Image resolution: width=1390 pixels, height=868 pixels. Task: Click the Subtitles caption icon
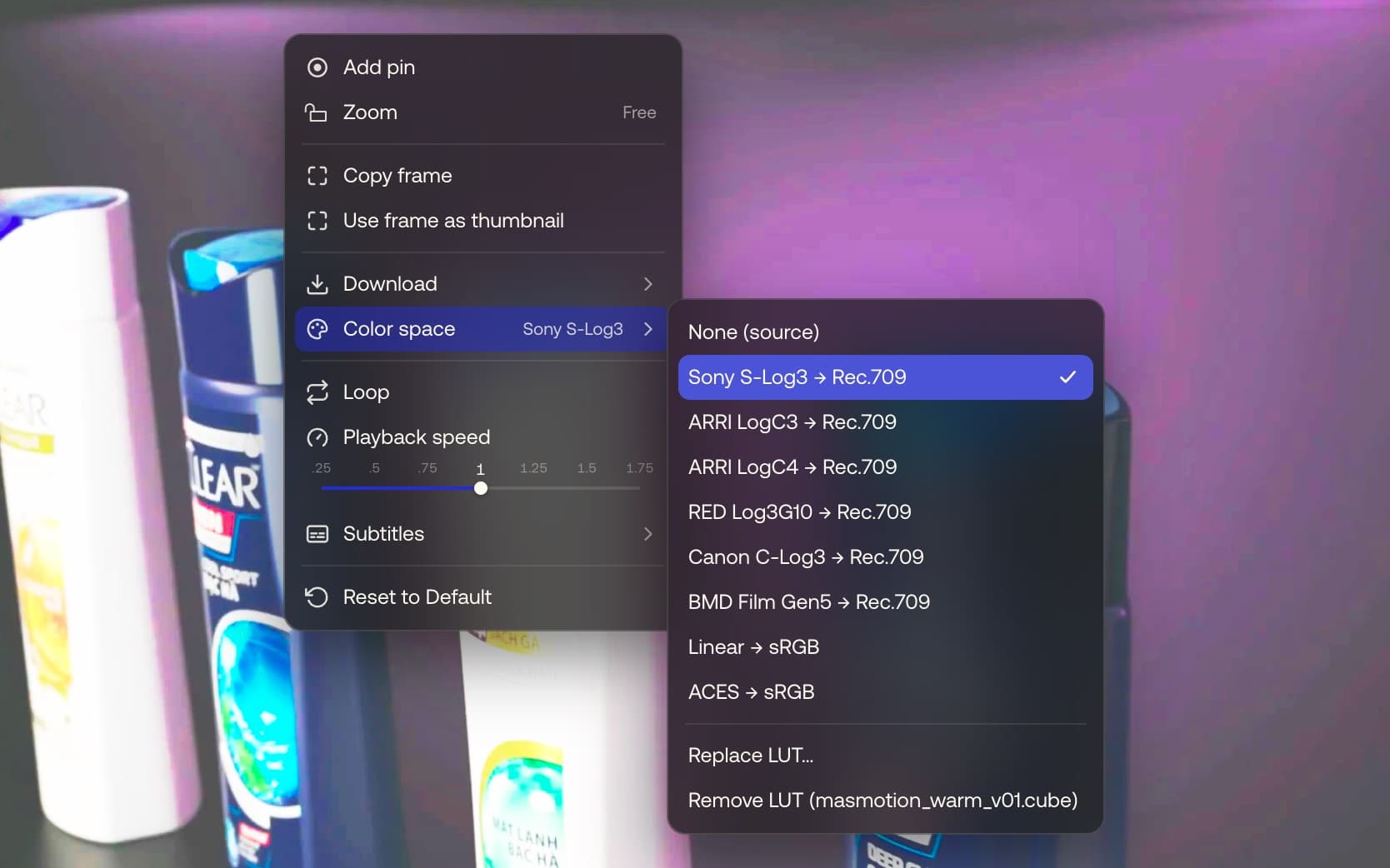pyautogui.click(x=317, y=534)
